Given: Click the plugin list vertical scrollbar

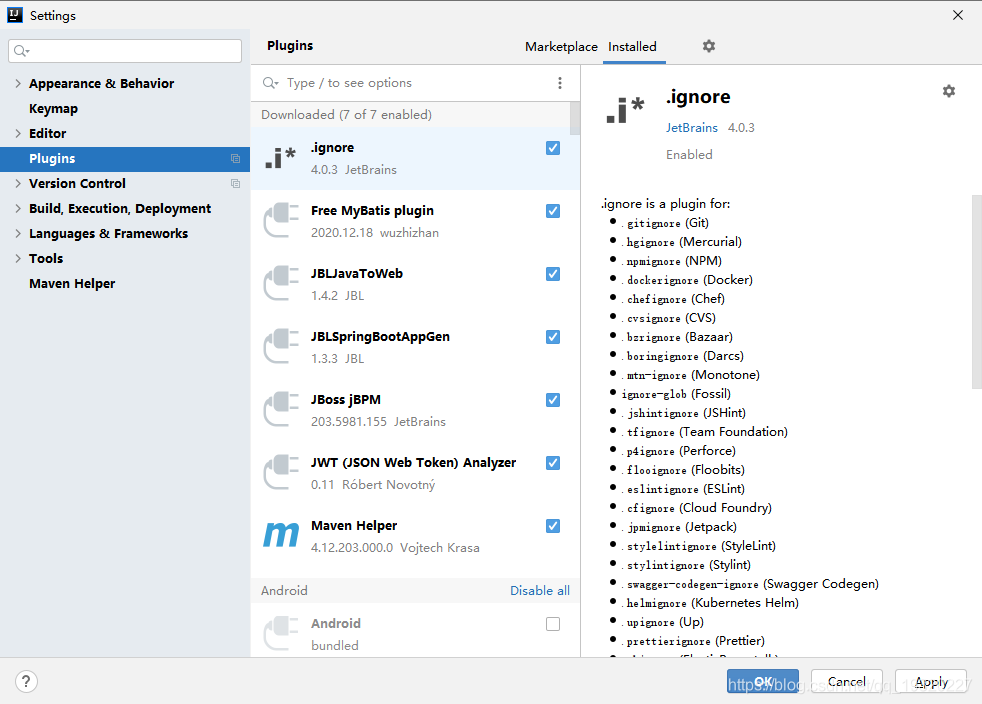Looking at the screenshot, I should tap(574, 118).
